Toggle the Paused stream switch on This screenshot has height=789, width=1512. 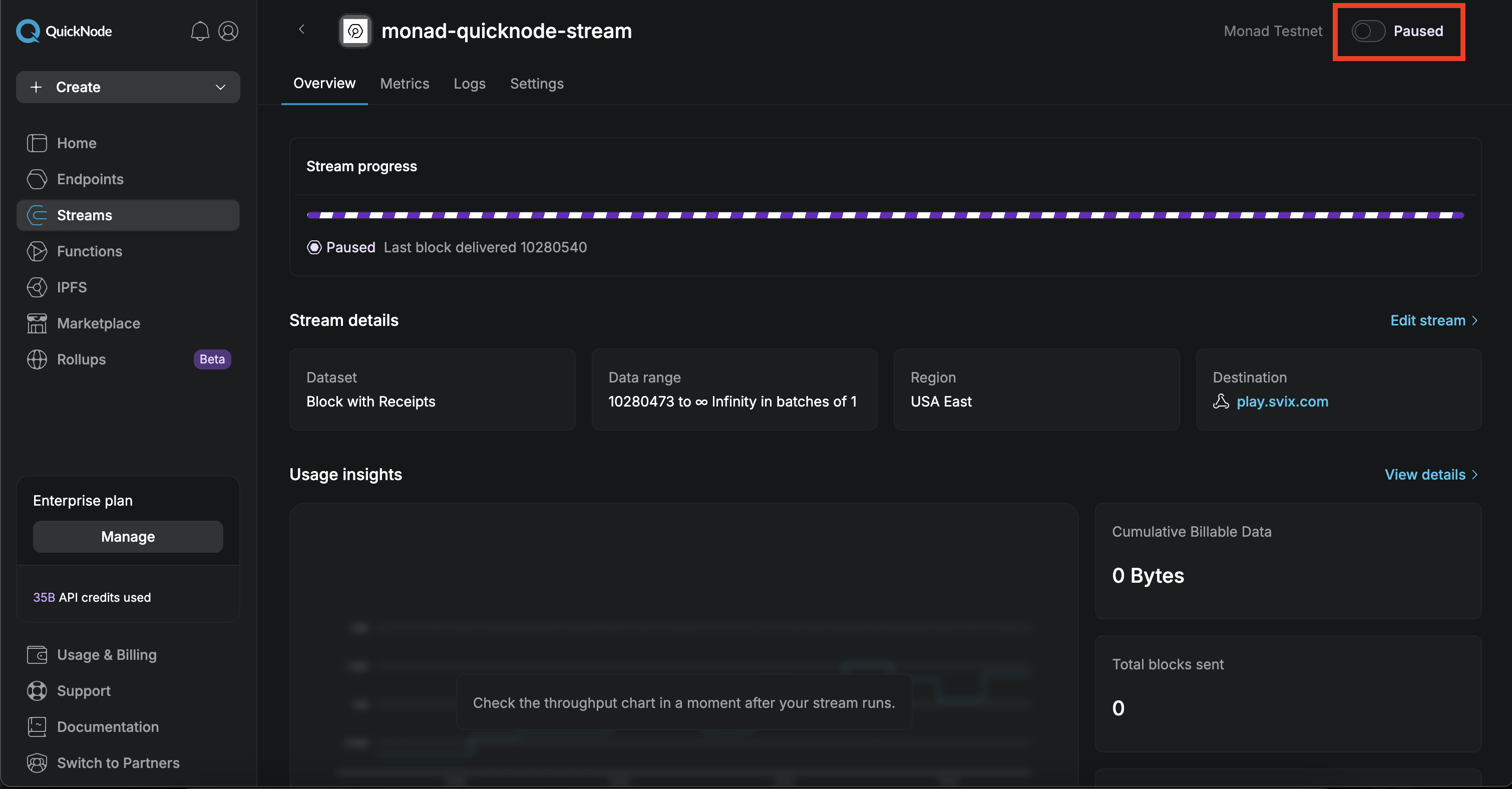1368,31
